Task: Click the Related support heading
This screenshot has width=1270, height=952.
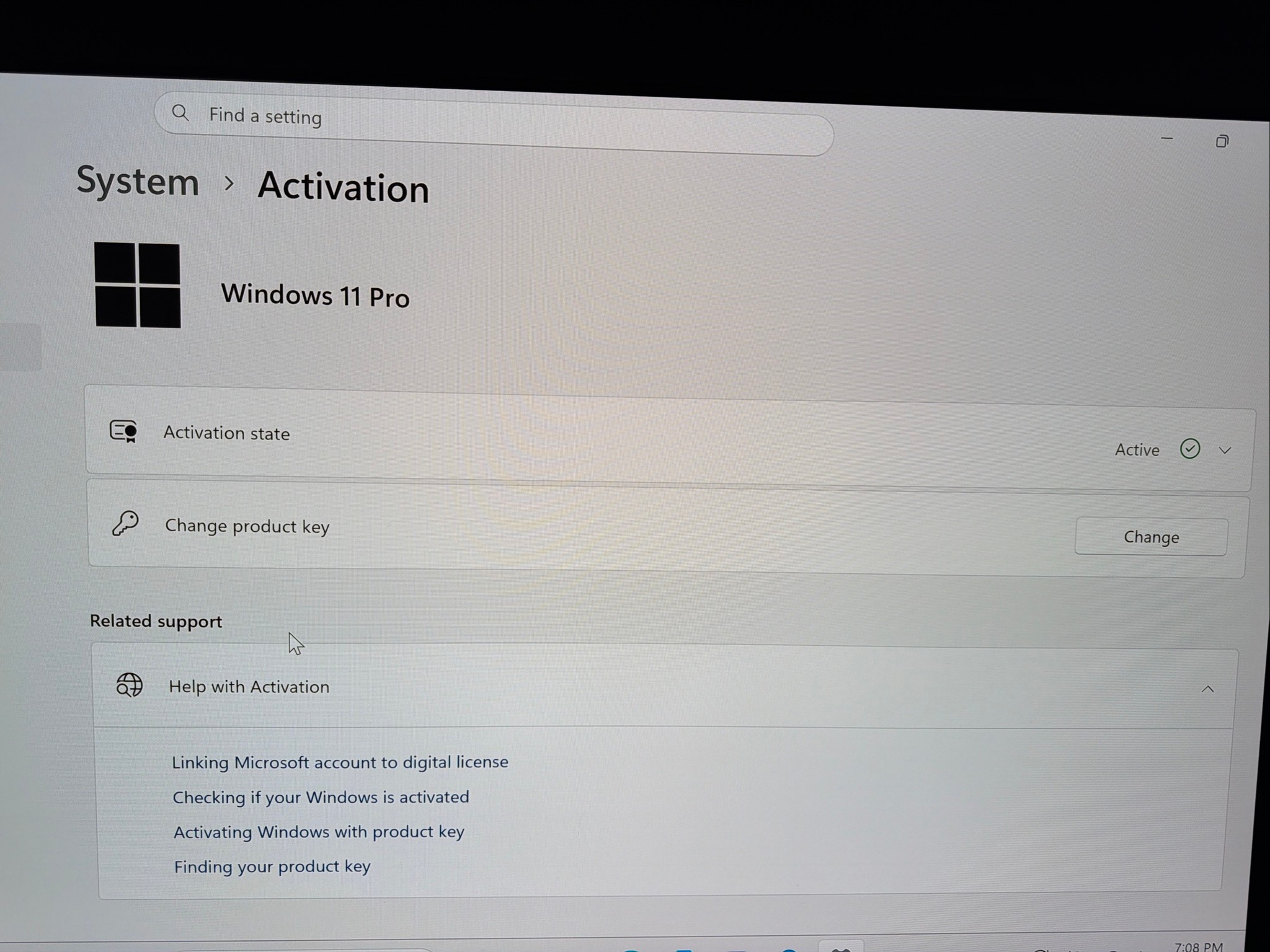Action: point(156,621)
